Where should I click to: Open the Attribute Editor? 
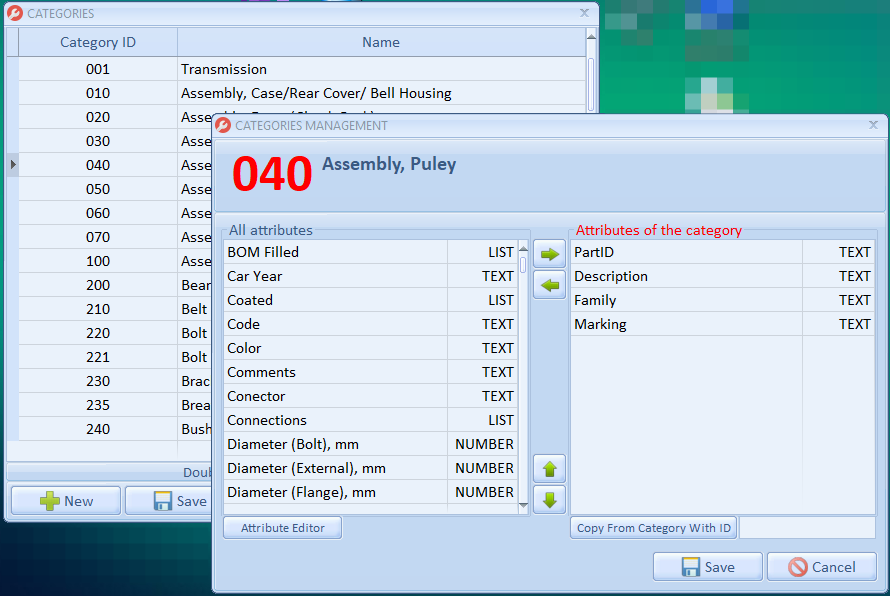click(282, 528)
